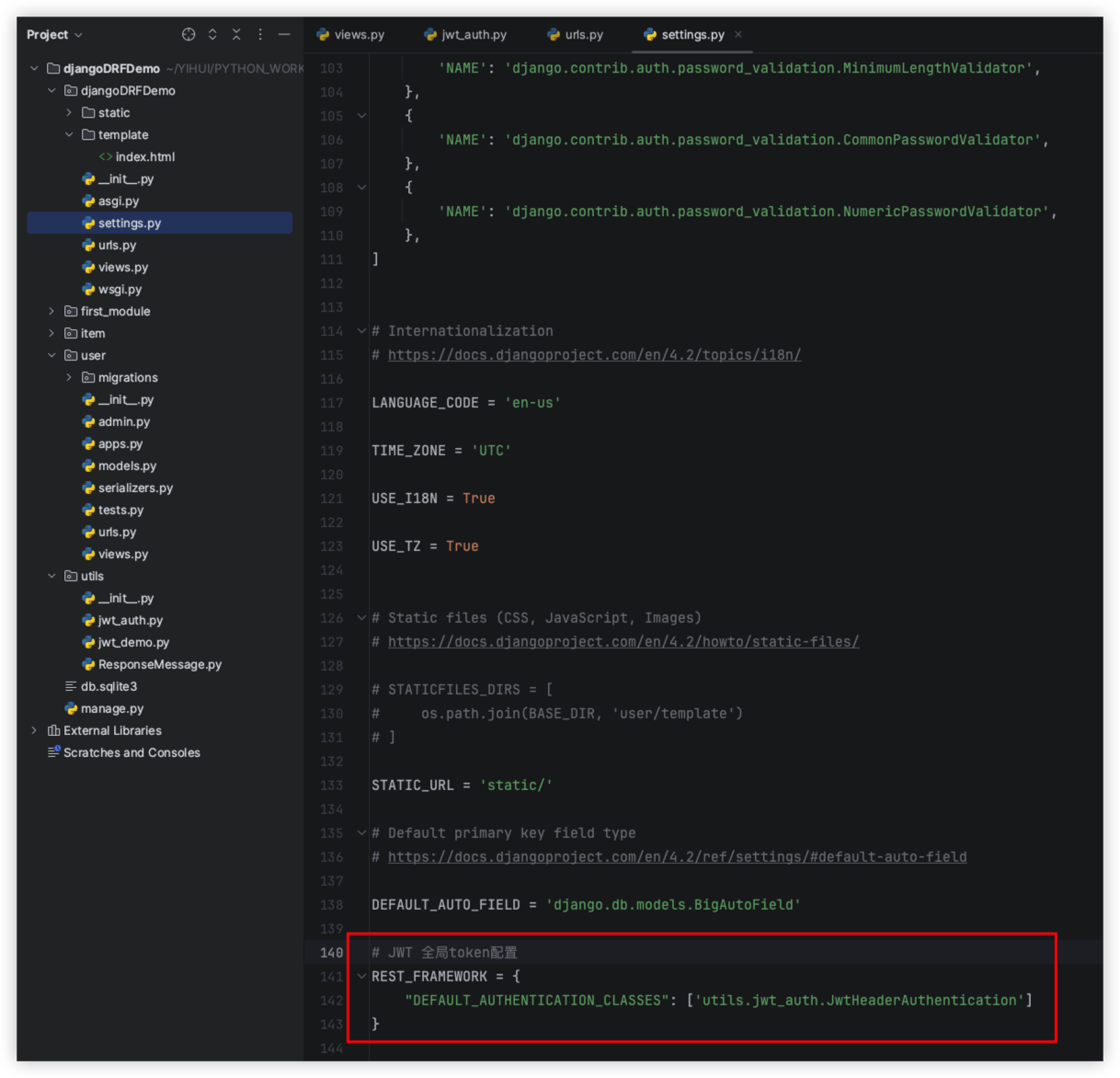The width and height of the screenshot is (1120, 1078).
Task: Open Project panel options three-dot menu
Action: [x=260, y=34]
